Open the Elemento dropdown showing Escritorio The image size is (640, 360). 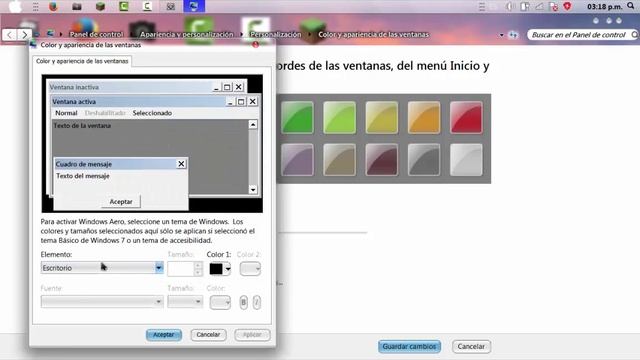(102, 268)
